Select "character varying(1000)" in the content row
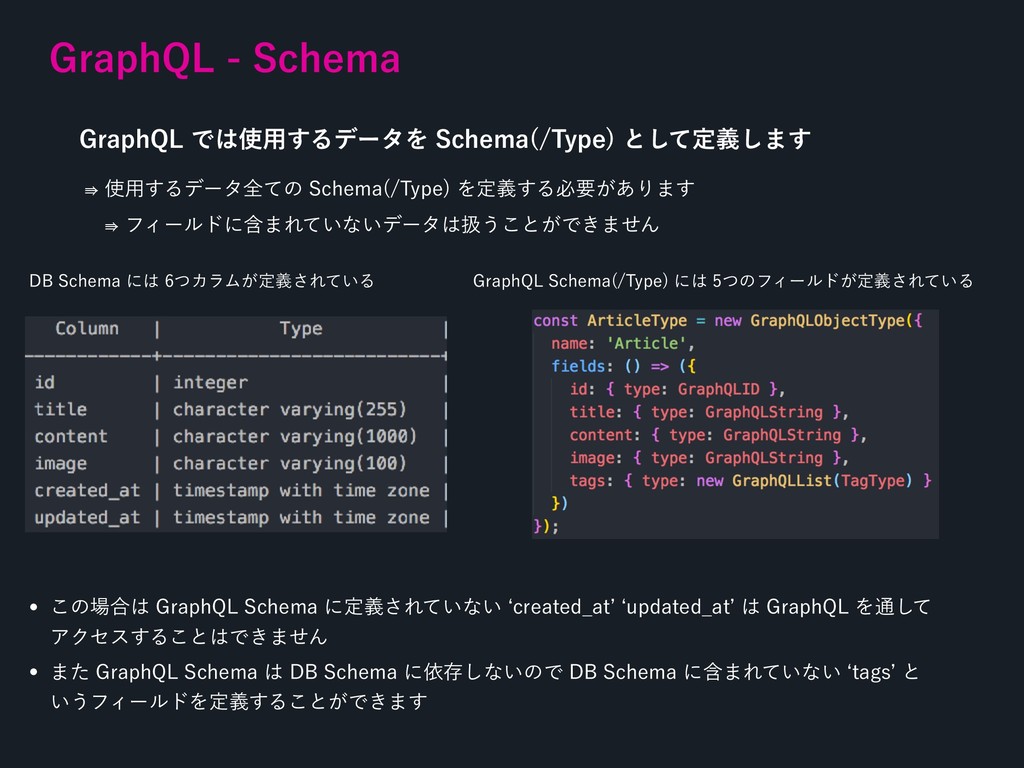1024x768 pixels. pyautogui.click(x=294, y=436)
